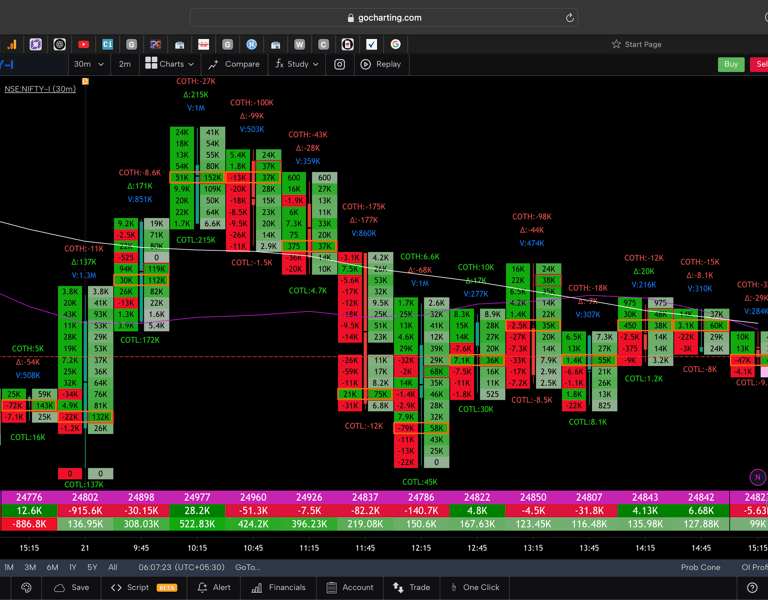The width and height of the screenshot is (768, 600).
Task: Click the Account clipboard icon
Action: click(x=331, y=587)
